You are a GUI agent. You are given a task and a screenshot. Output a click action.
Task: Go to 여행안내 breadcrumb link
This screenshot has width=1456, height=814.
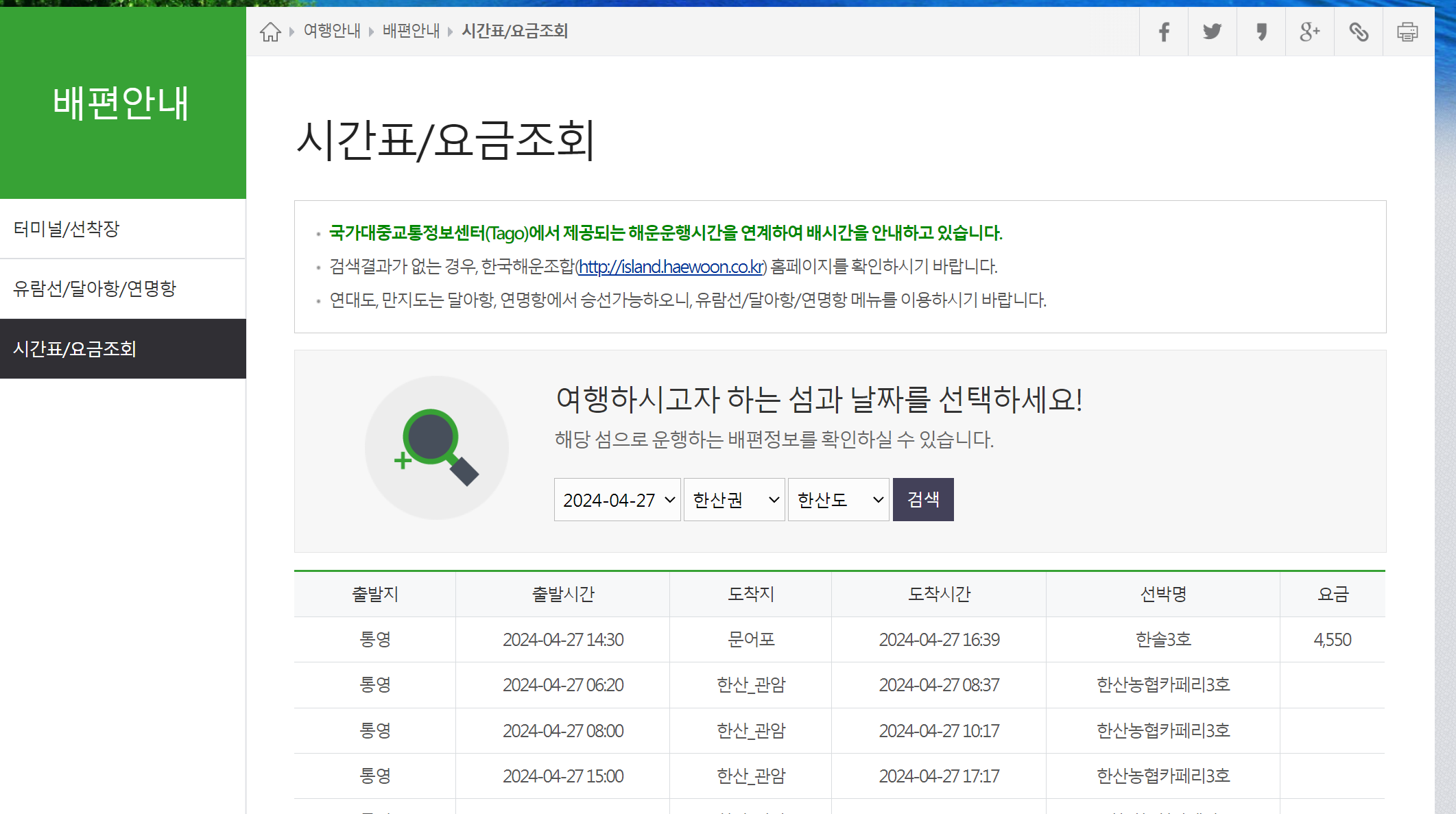point(332,31)
